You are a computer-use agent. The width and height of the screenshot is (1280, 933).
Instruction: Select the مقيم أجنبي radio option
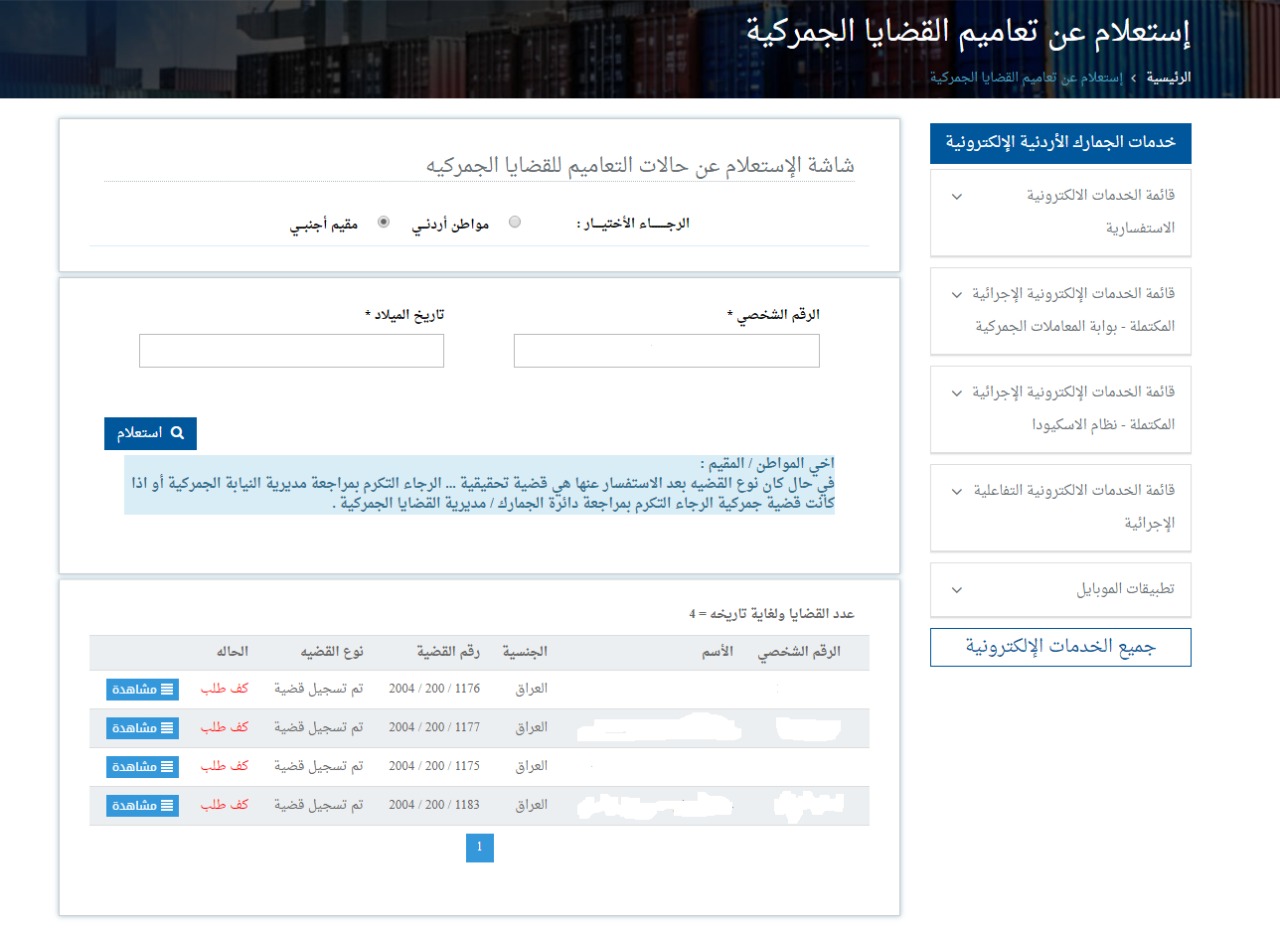tap(383, 223)
